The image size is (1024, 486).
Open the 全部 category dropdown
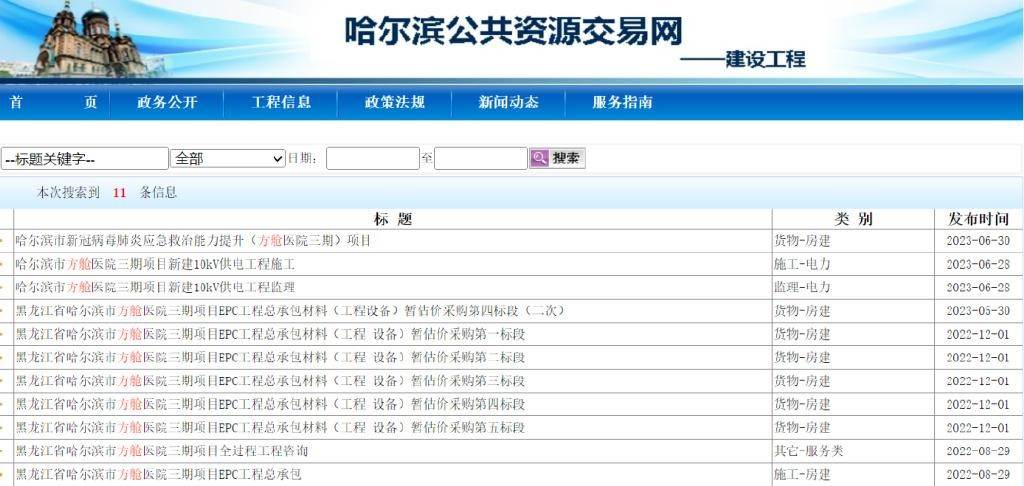point(228,158)
